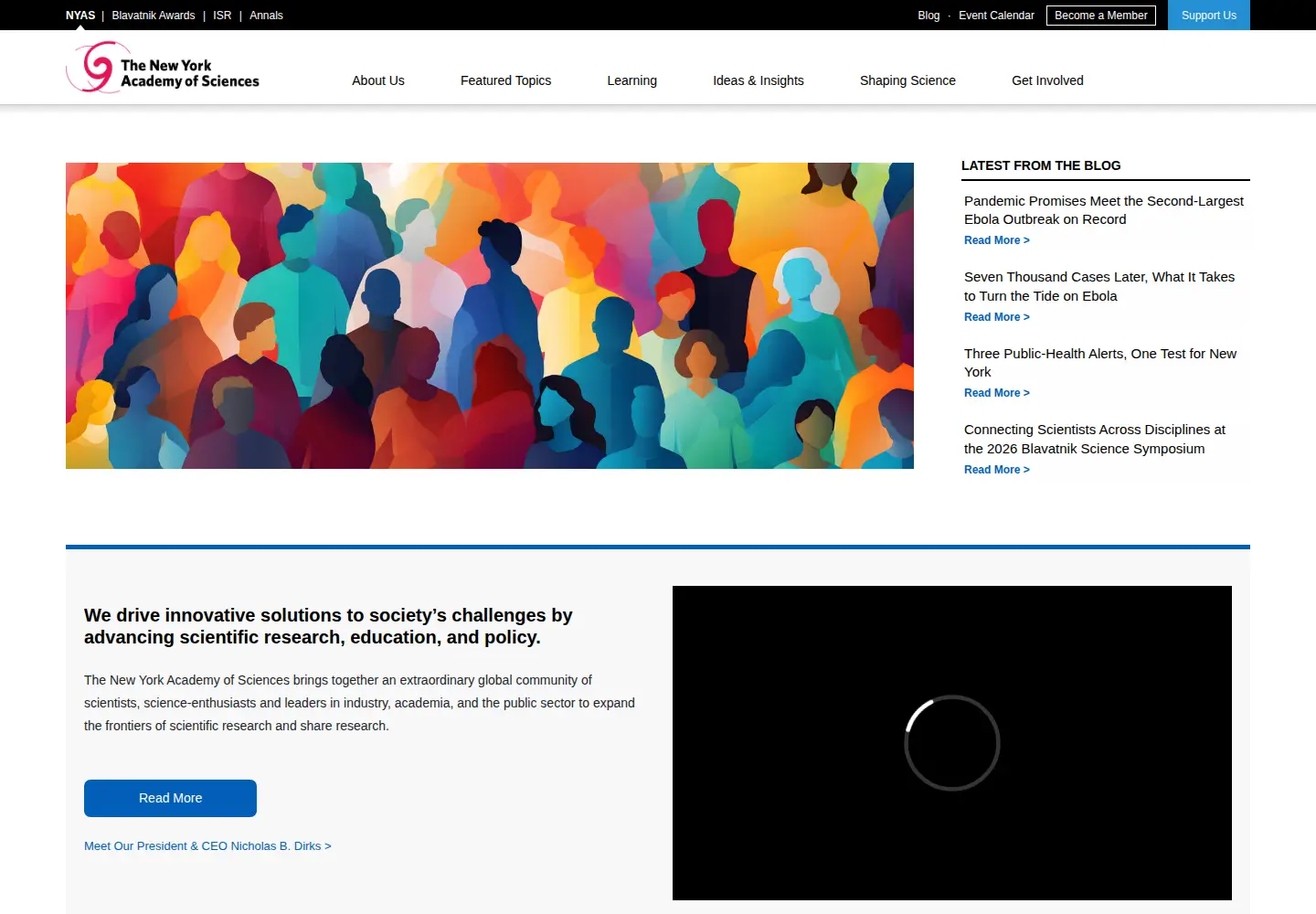The image size is (1316, 914).
Task: Open the Blavatnik Science Symposium article
Action: (x=1095, y=439)
